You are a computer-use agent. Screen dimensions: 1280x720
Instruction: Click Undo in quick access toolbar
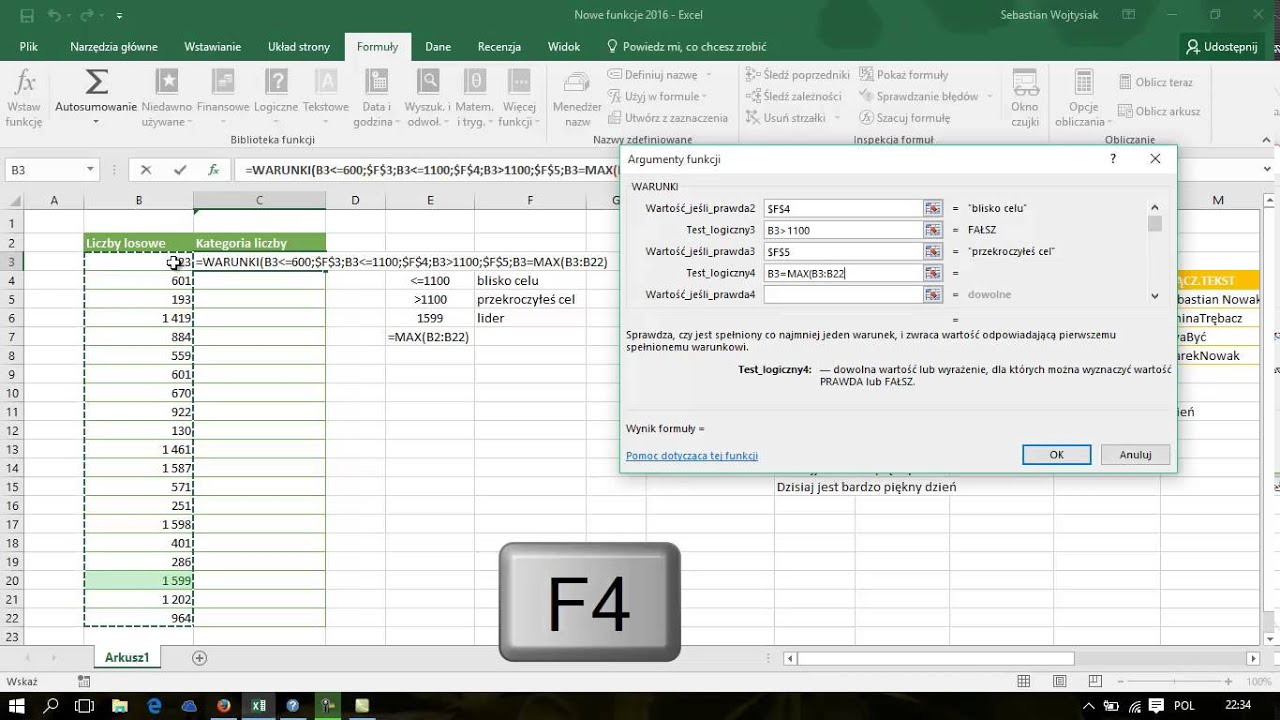click(x=54, y=15)
